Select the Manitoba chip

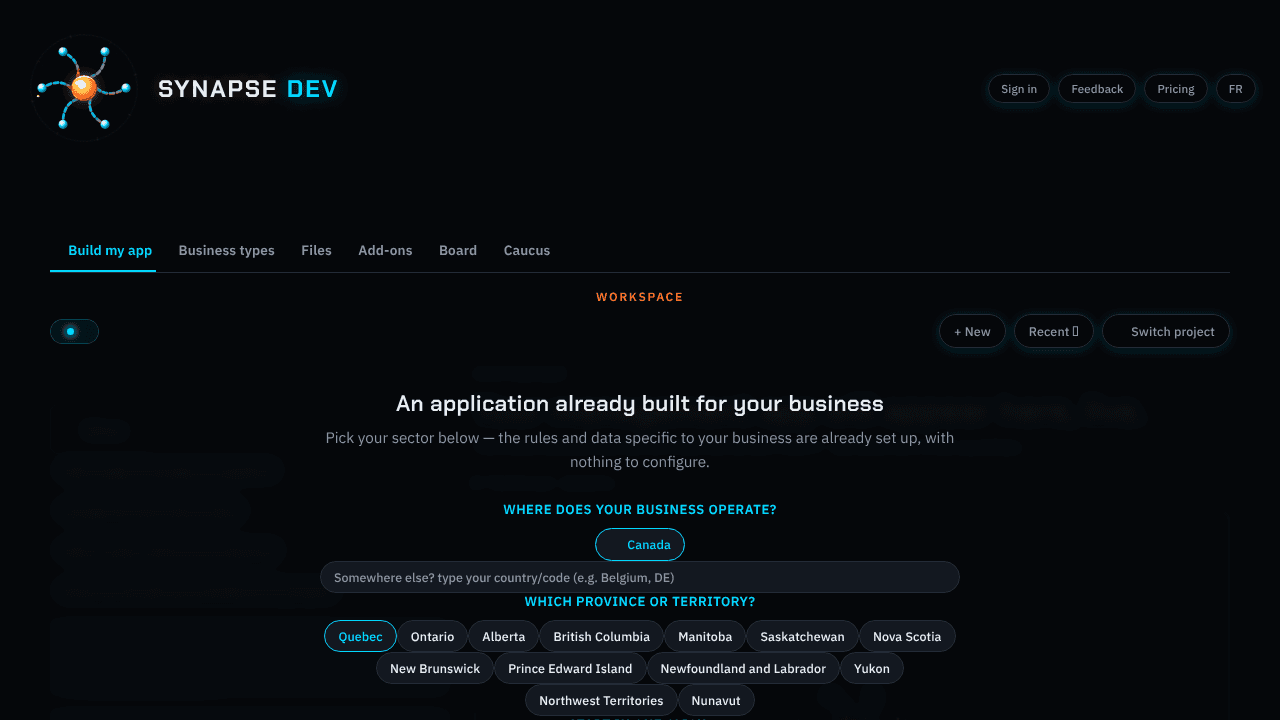click(705, 637)
